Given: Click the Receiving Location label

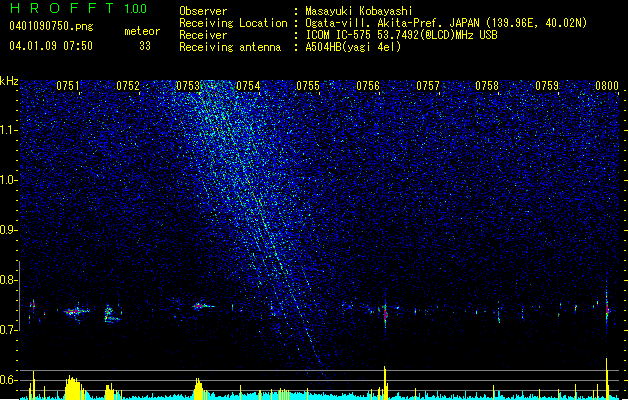Looking at the screenshot, I should pyautogui.click(x=233, y=23).
